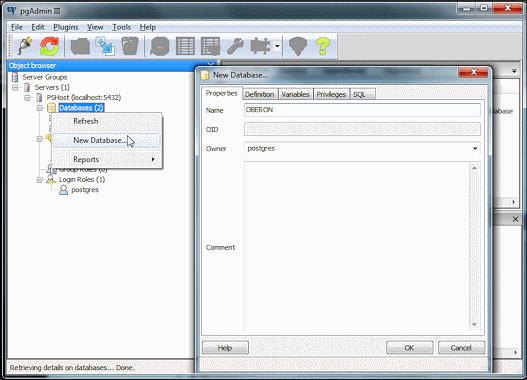This screenshot has width=527, height=380.
Task: Click the New Database dialog title icon
Action: pyautogui.click(x=204, y=75)
